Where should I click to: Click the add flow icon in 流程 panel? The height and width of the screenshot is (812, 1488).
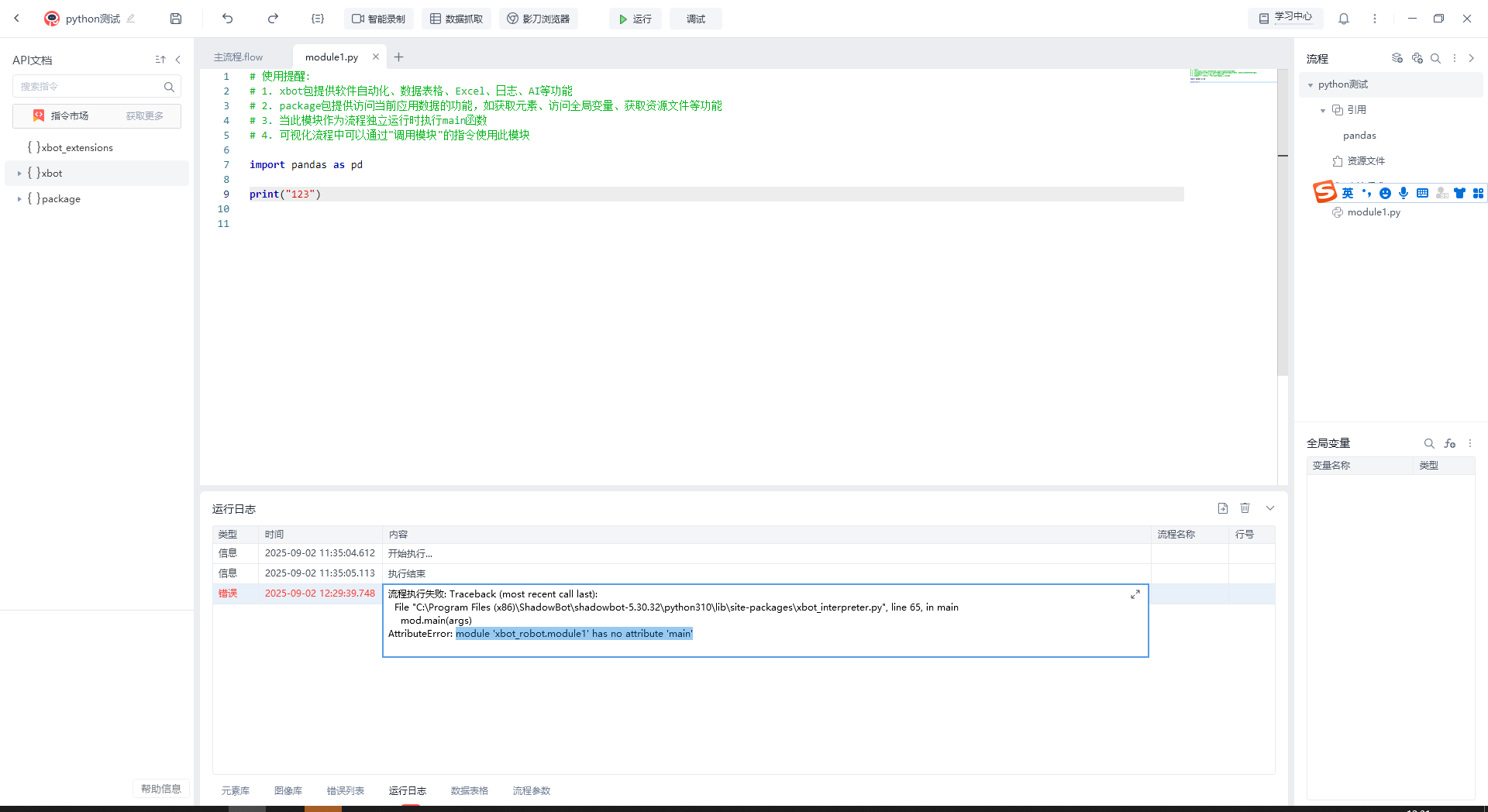[x=1397, y=58]
